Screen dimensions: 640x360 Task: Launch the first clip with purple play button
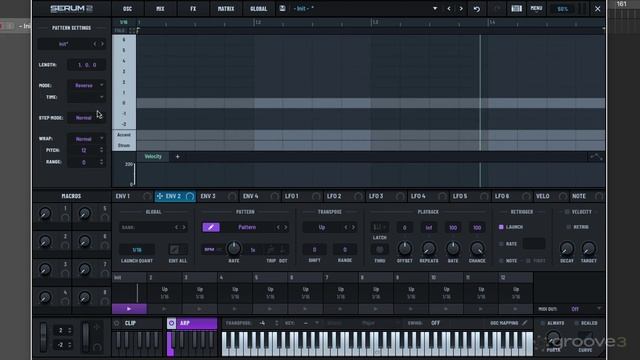129,309
